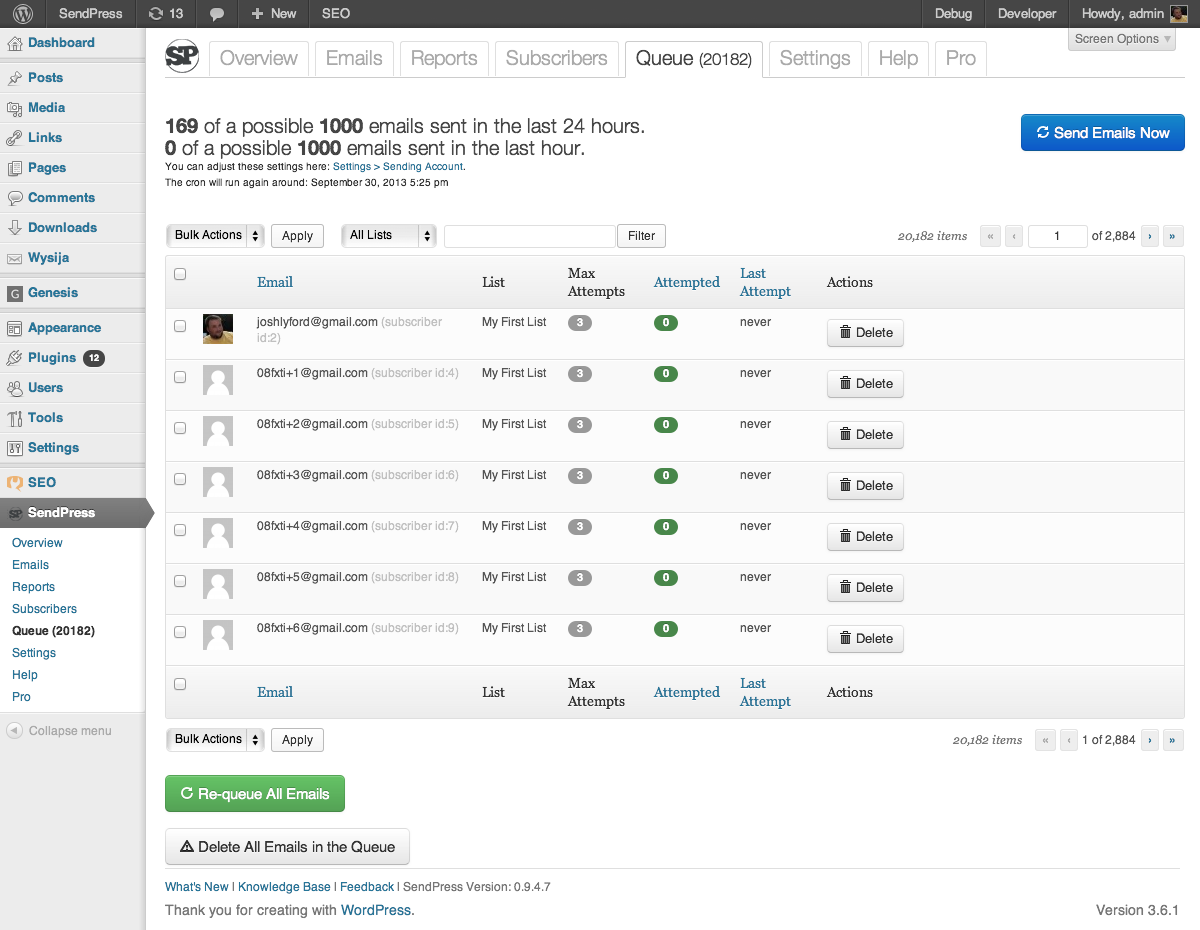Viewport: 1200px width, 930px height.
Task: Open top Bulk Actions dropdown
Action: pyautogui.click(x=215, y=235)
